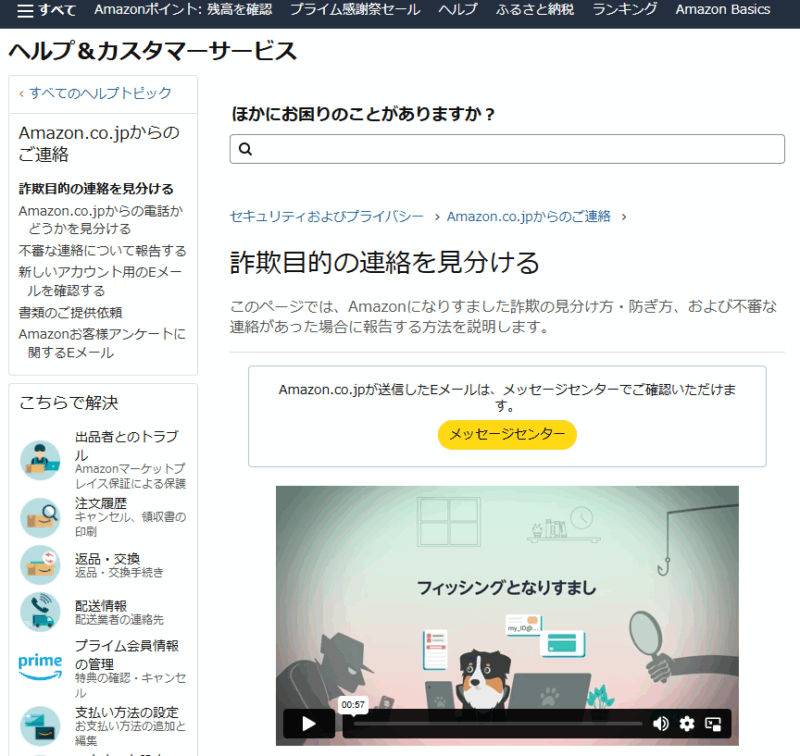Click the 配送情報 phone icon

40,612
